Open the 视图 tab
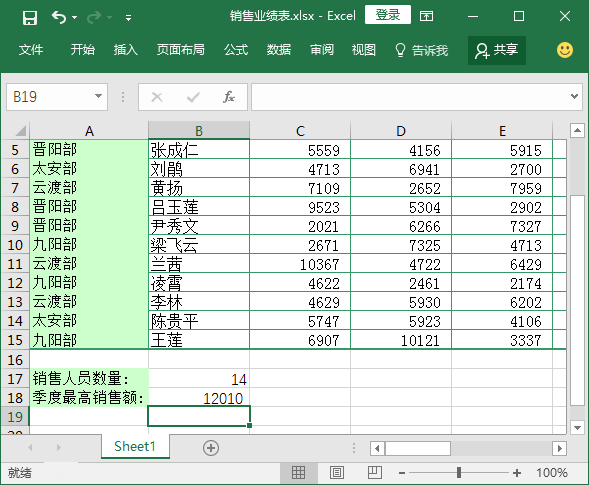The image size is (589, 485). pos(364,50)
